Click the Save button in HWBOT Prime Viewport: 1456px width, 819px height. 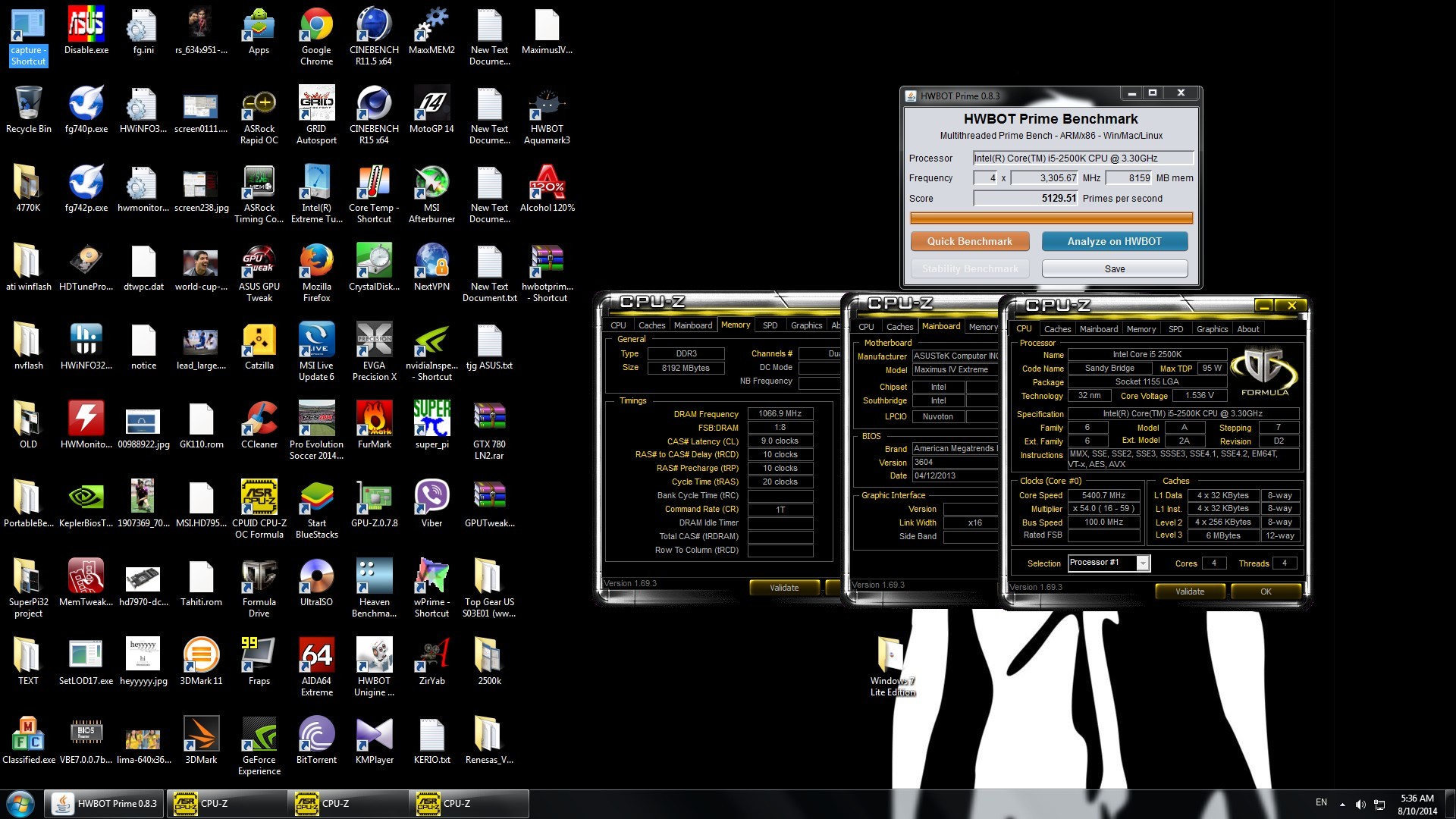click(x=1114, y=268)
